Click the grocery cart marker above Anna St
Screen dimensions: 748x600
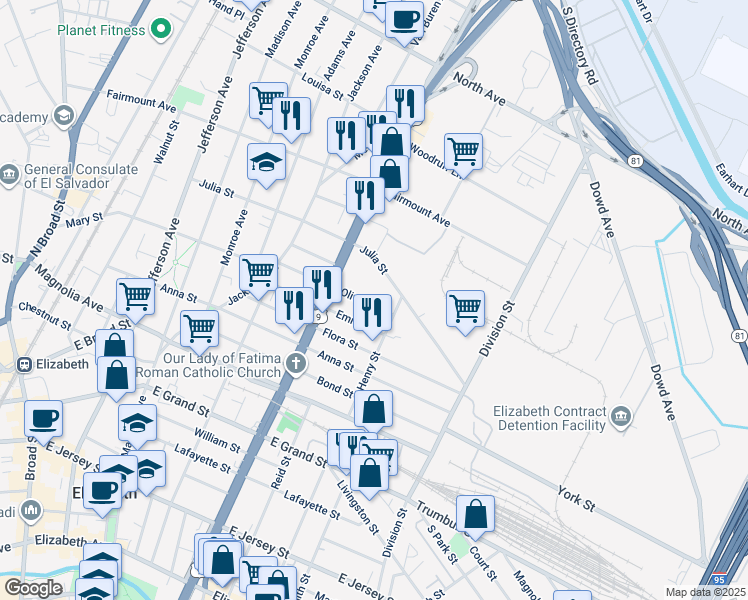click(259, 274)
